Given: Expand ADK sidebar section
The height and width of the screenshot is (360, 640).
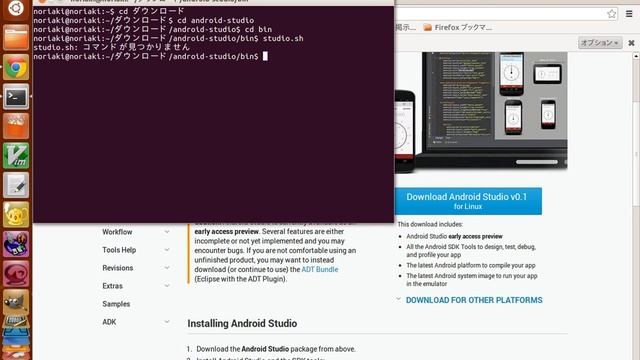Looking at the screenshot, I should click(x=167, y=322).
